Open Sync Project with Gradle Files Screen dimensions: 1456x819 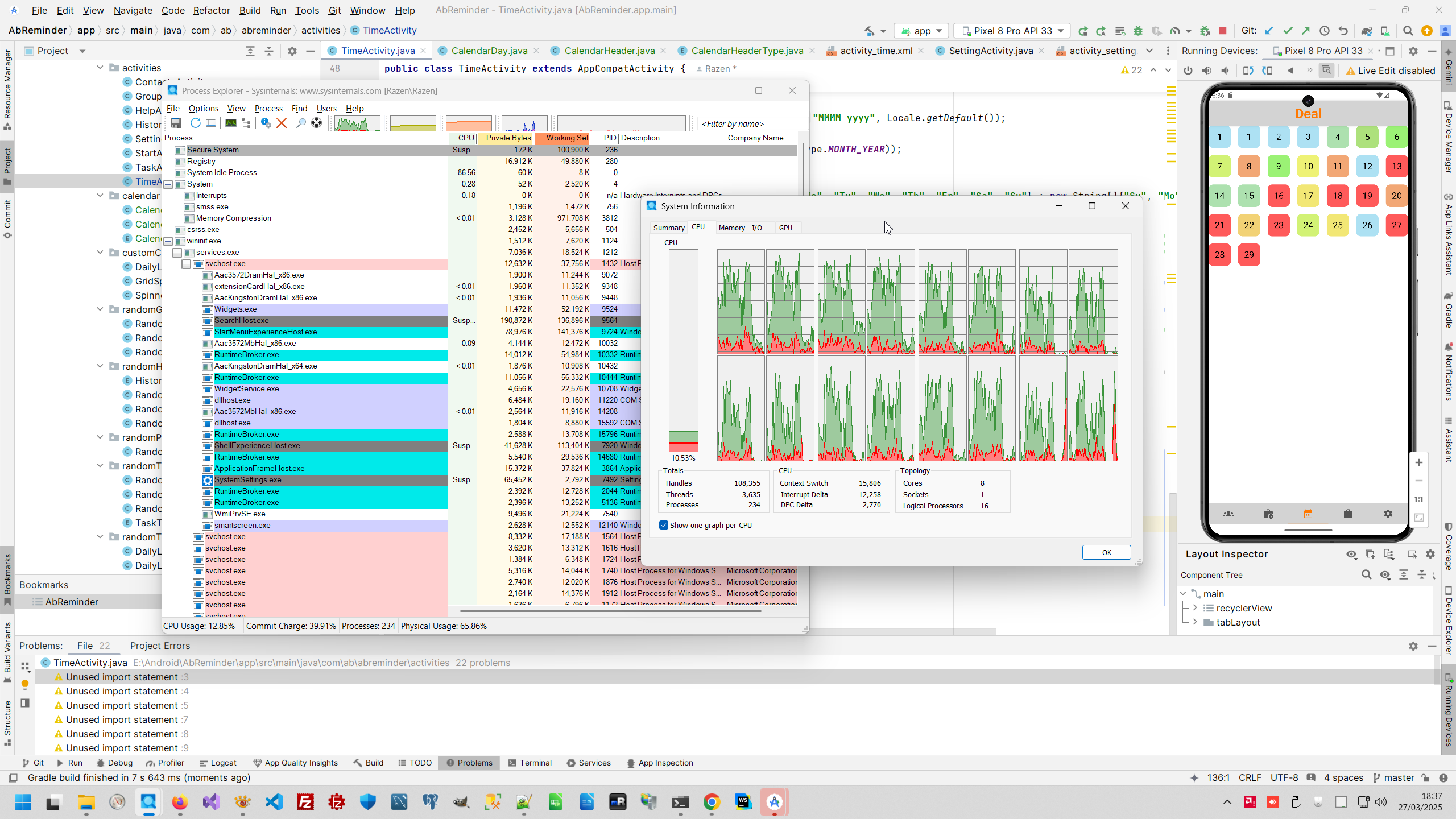pyautogui.click(x=1366, y=31)
